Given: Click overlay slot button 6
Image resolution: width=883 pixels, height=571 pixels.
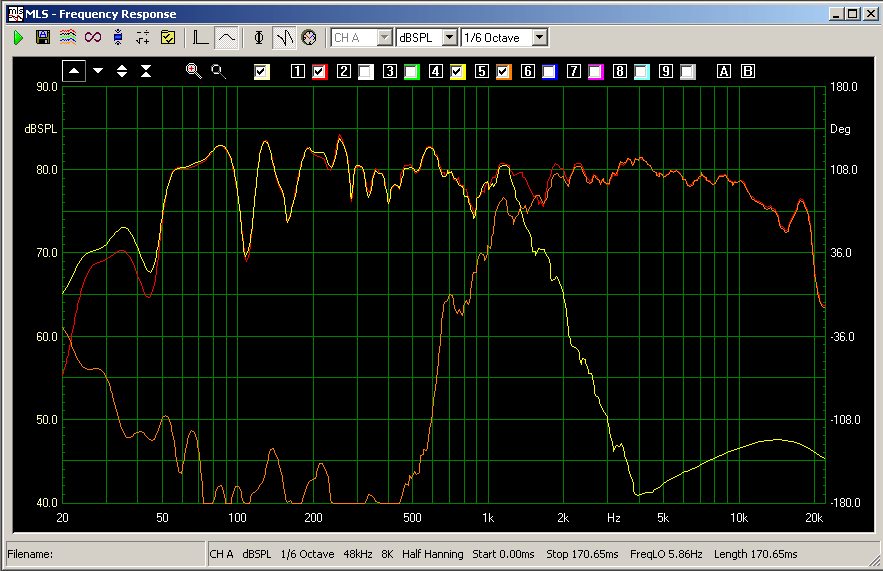Looking at the screenshot, I should click(x=528, y=71).
